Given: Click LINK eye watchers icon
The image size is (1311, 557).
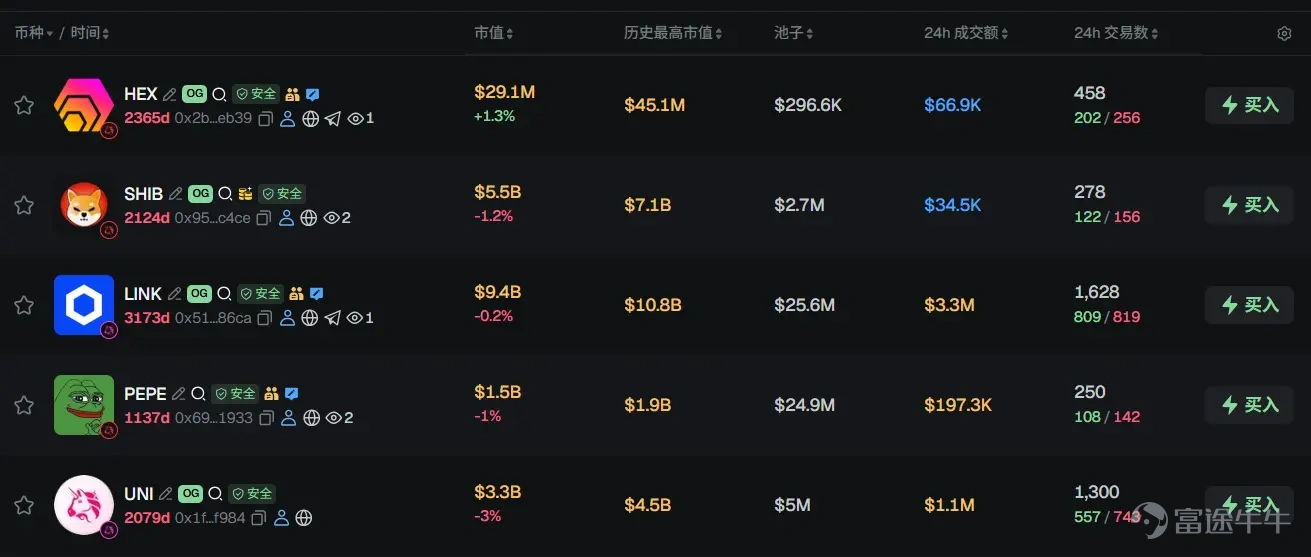Looking at the screenshot, I should [354, 318].
